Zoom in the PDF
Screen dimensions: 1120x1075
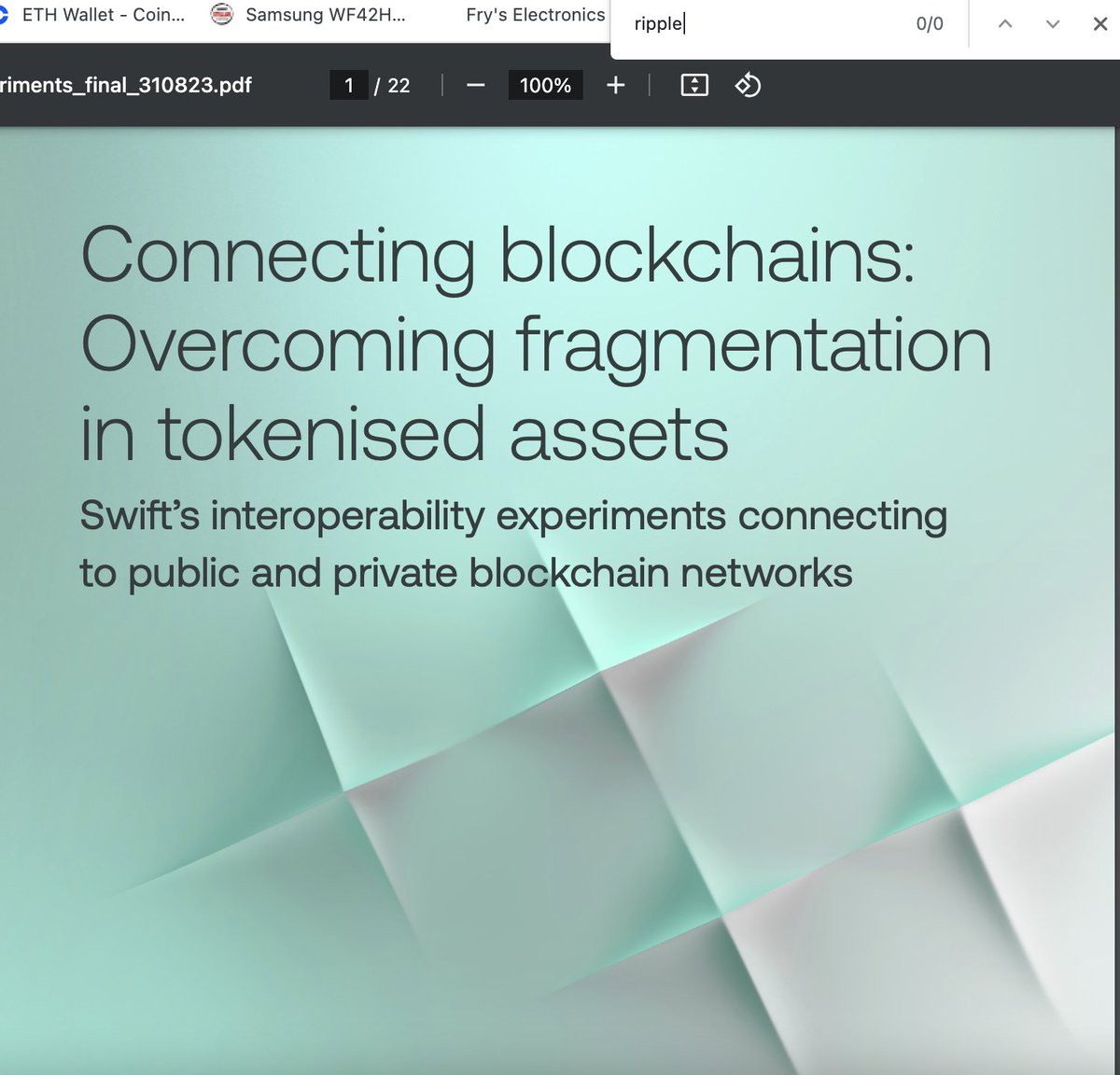[616, 86]
